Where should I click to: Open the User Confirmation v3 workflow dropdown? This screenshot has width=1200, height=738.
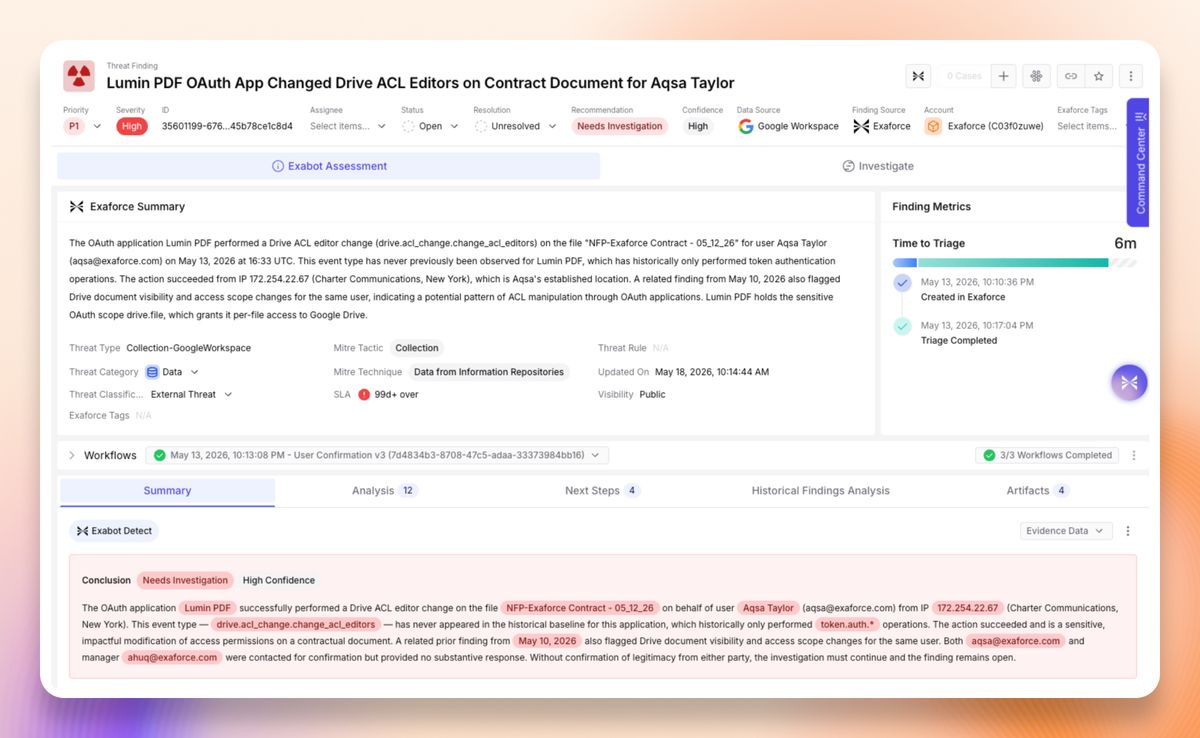tap(377, 455)
